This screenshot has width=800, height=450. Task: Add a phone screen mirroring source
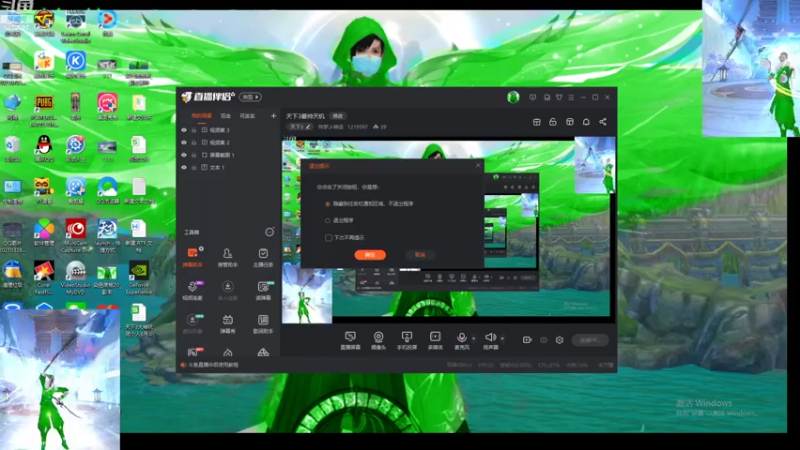pyautogui.click(x=407, y=339)
